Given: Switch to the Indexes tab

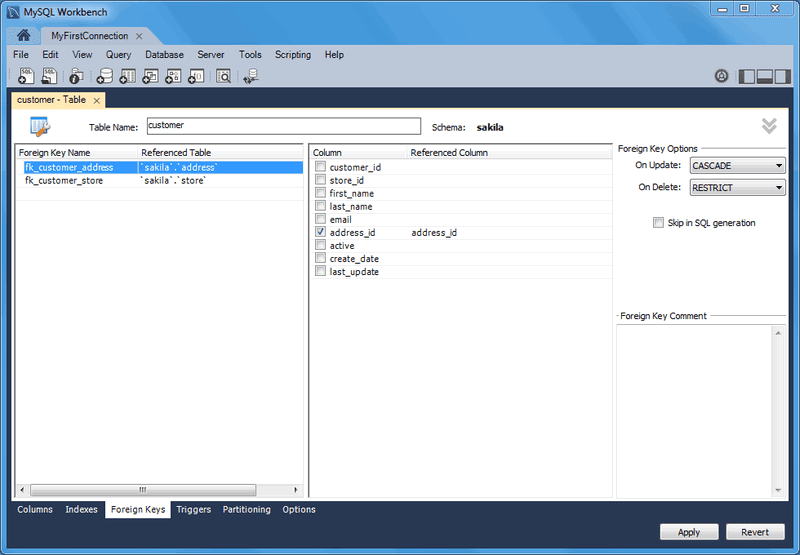Looking at the screenshot, I should tap(81, 509).
